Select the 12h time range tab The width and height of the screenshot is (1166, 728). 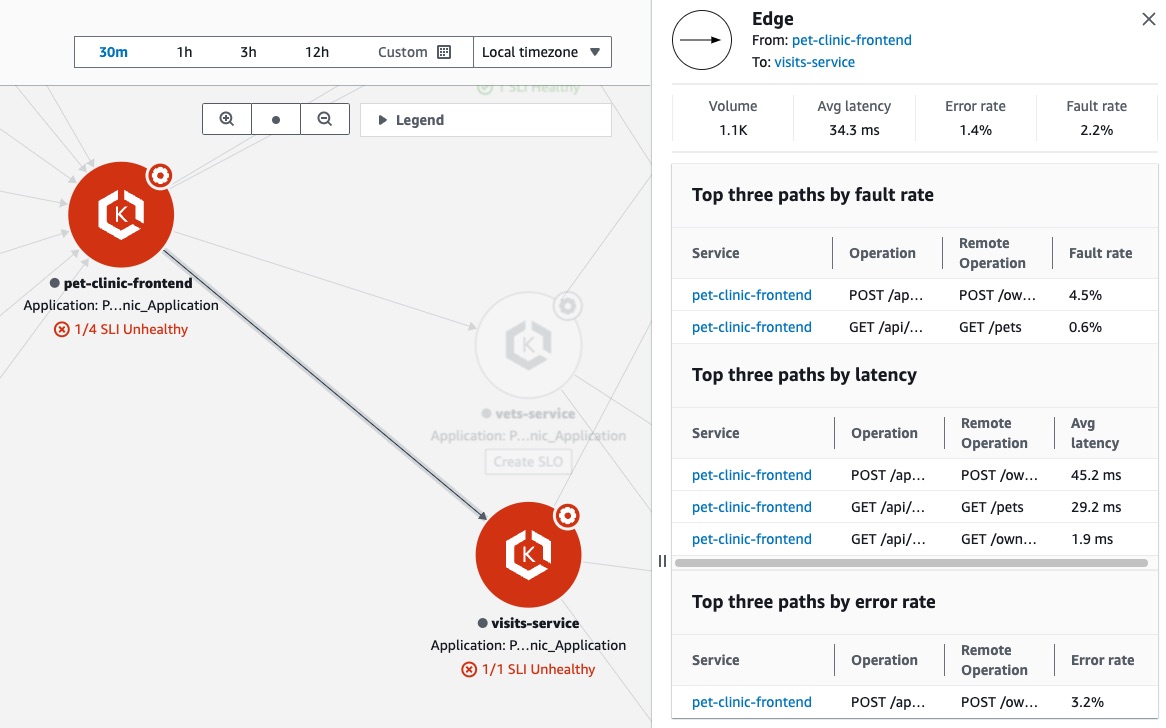pyautogui.click(x=316, y=52)
